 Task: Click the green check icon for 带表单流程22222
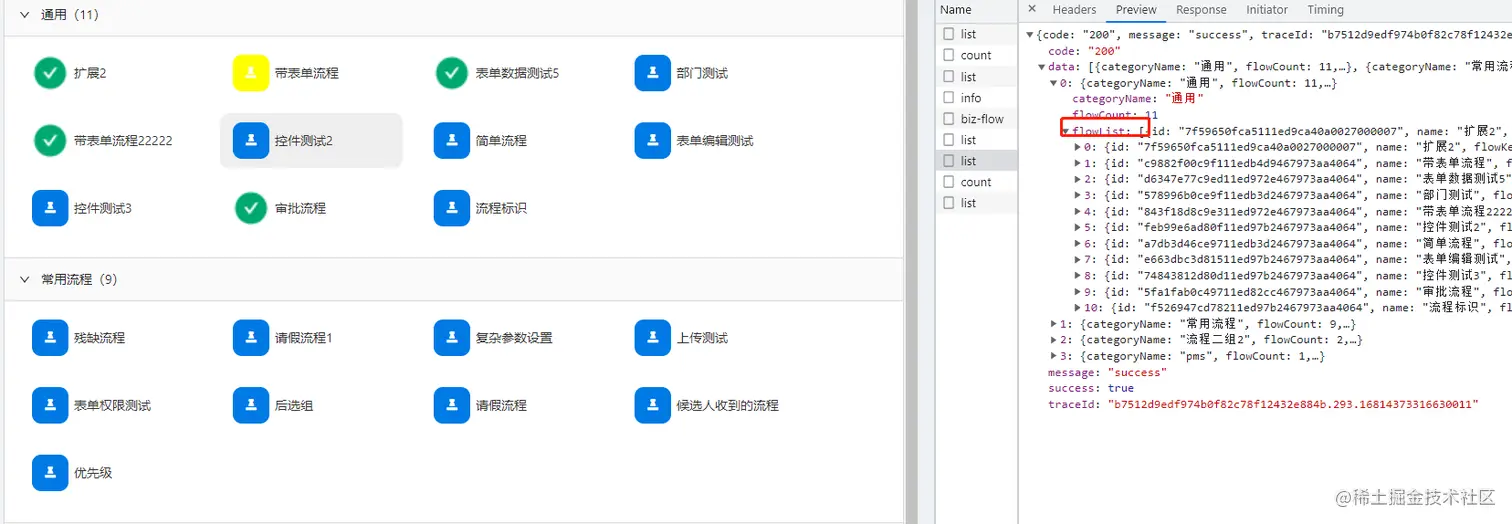(x=50, y=141)
